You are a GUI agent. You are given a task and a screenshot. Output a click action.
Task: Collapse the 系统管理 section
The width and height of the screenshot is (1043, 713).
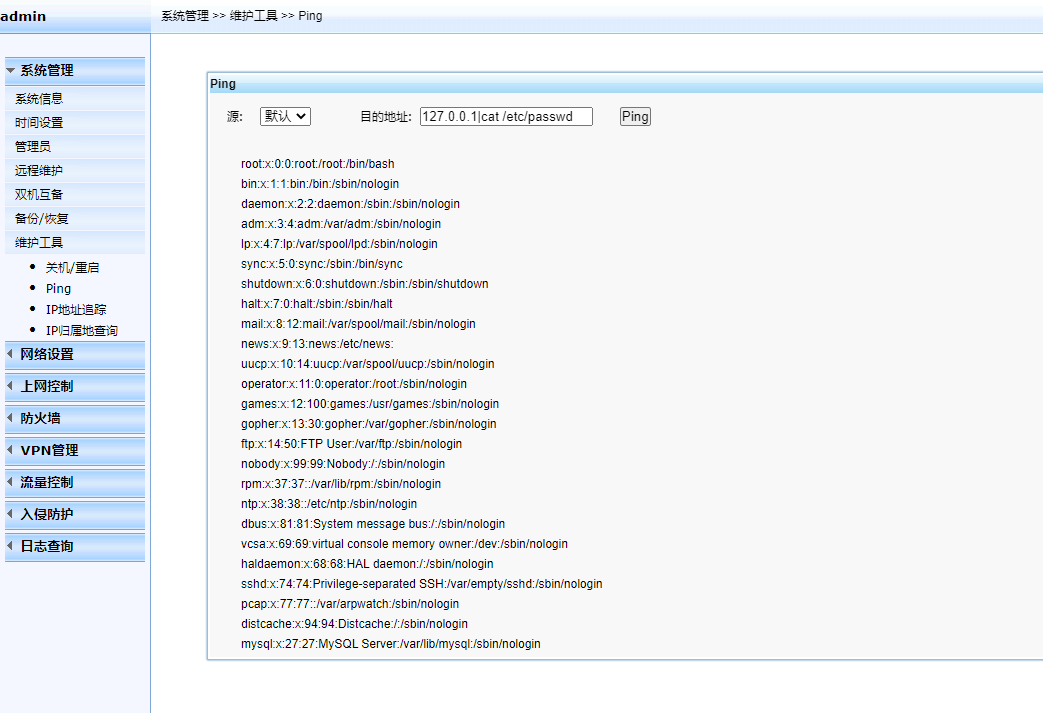click(74, 71)
